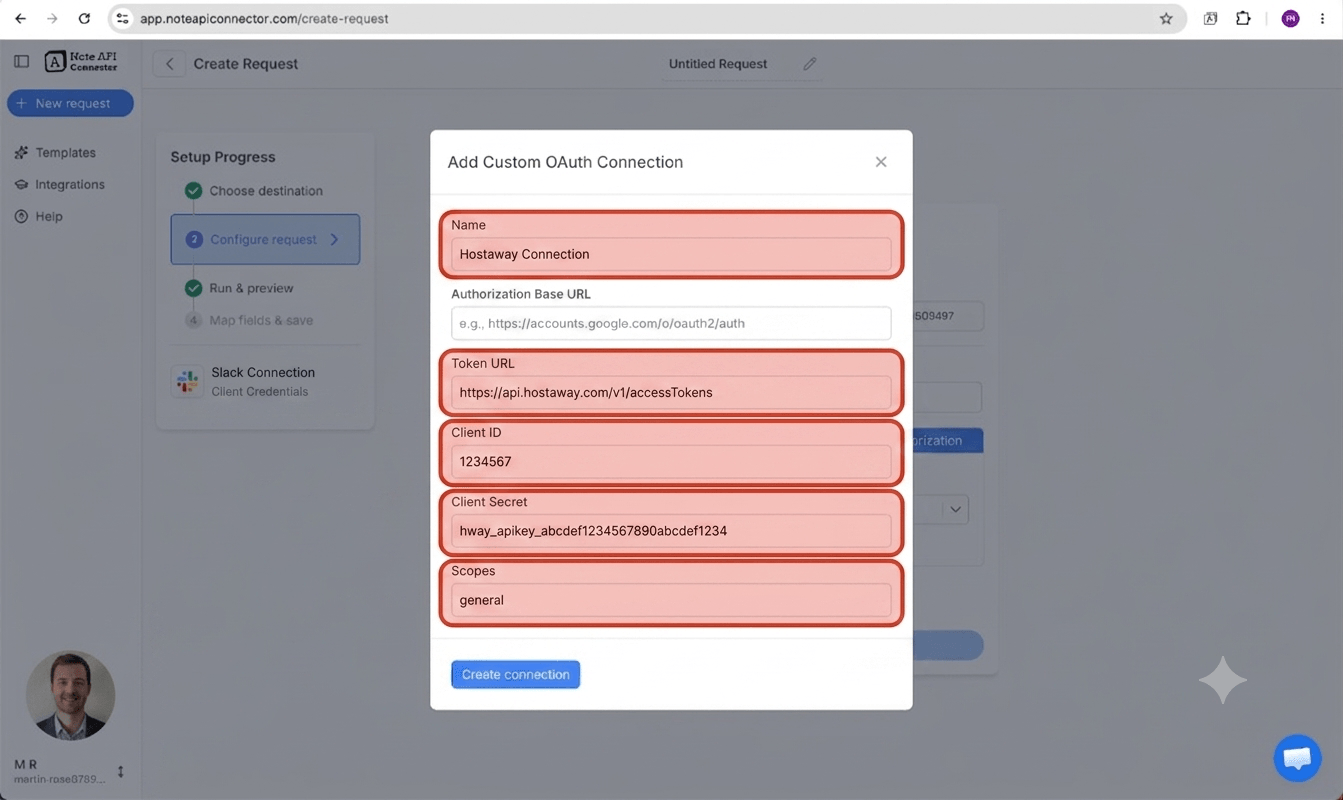This screenshot has height=800, width=1343.
Task: Click the back chevron beside Create Request
Action: pyautogui.click(x=170, y=64)
